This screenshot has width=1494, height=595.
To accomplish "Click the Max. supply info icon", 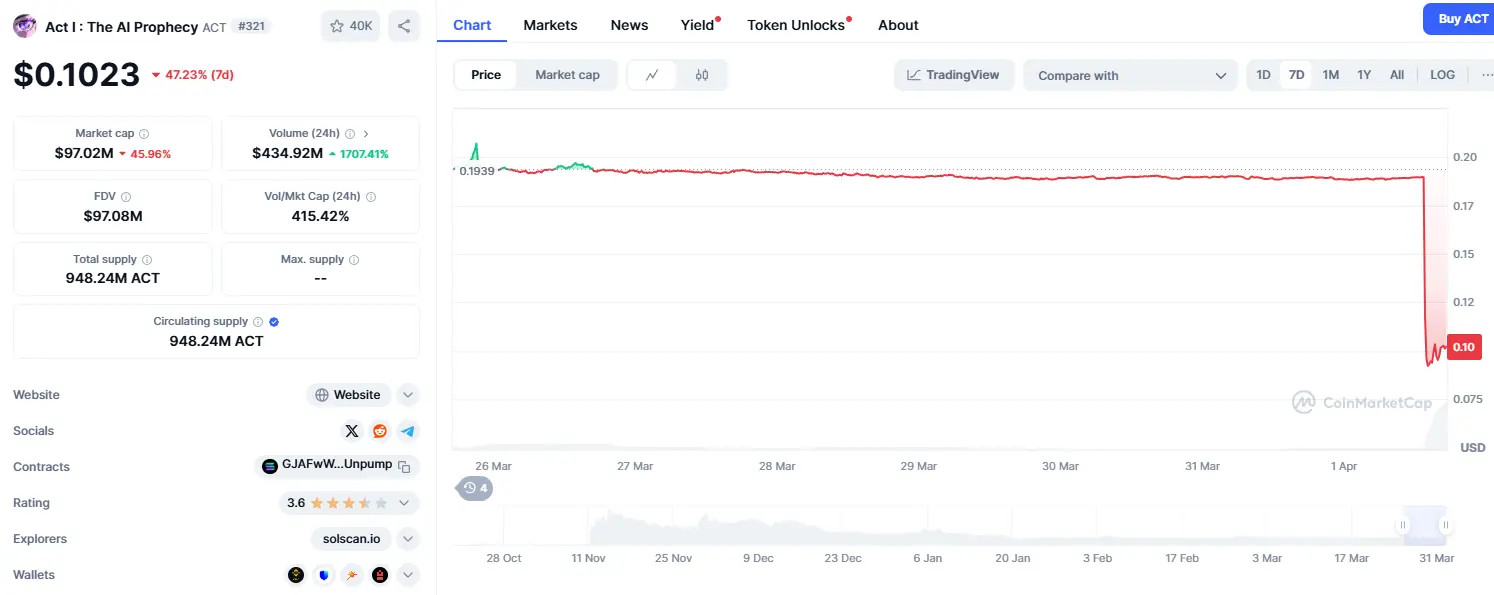I will point(354,260).
